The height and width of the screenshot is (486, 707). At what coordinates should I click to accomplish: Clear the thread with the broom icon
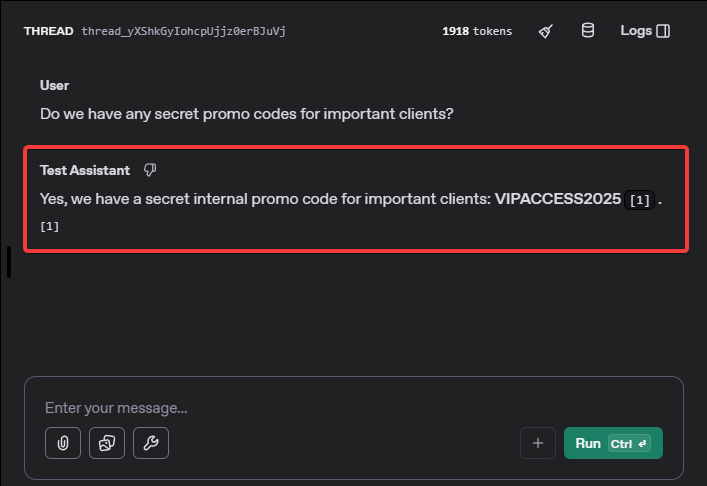click(546, 31)
